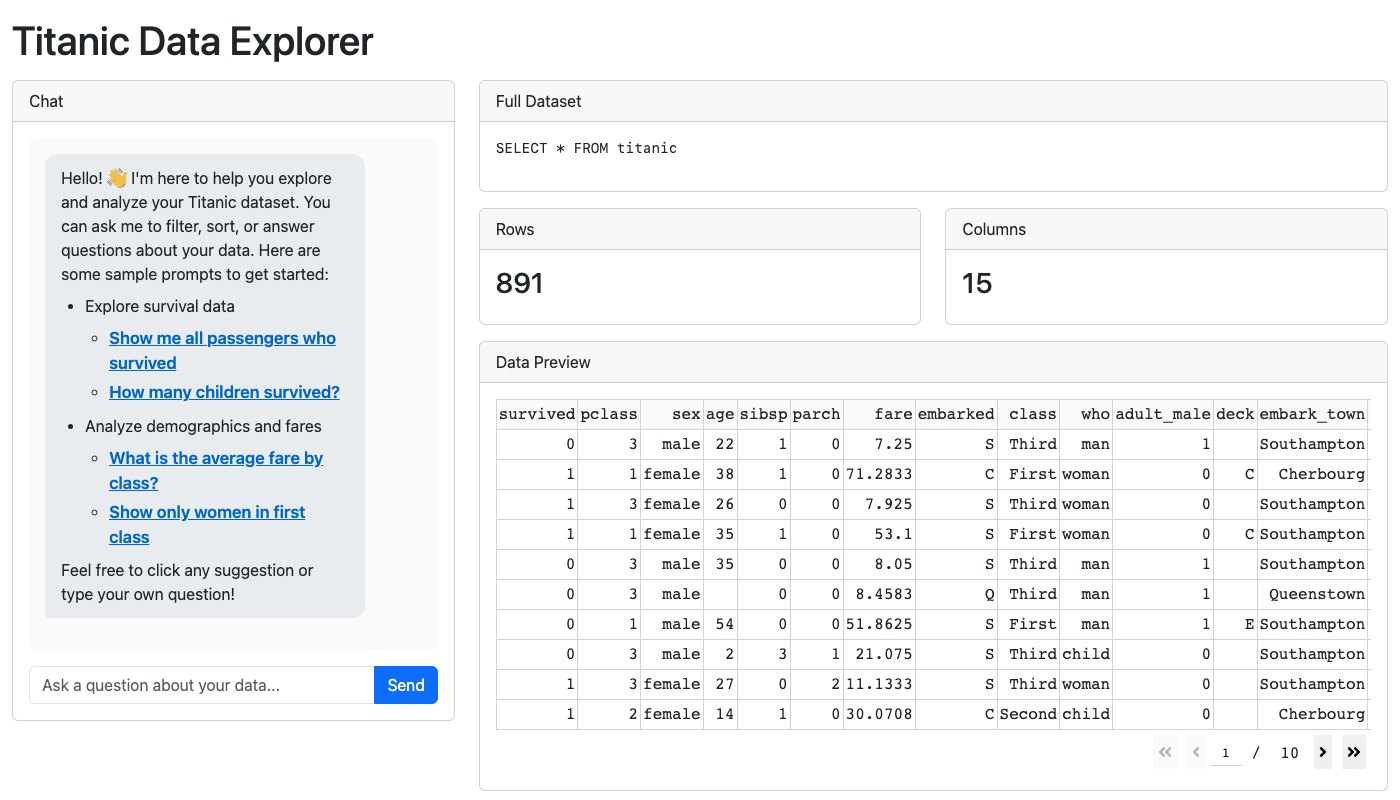Click the chat question input field
This screenshot has height=800, width=1400.
(202, 685)
